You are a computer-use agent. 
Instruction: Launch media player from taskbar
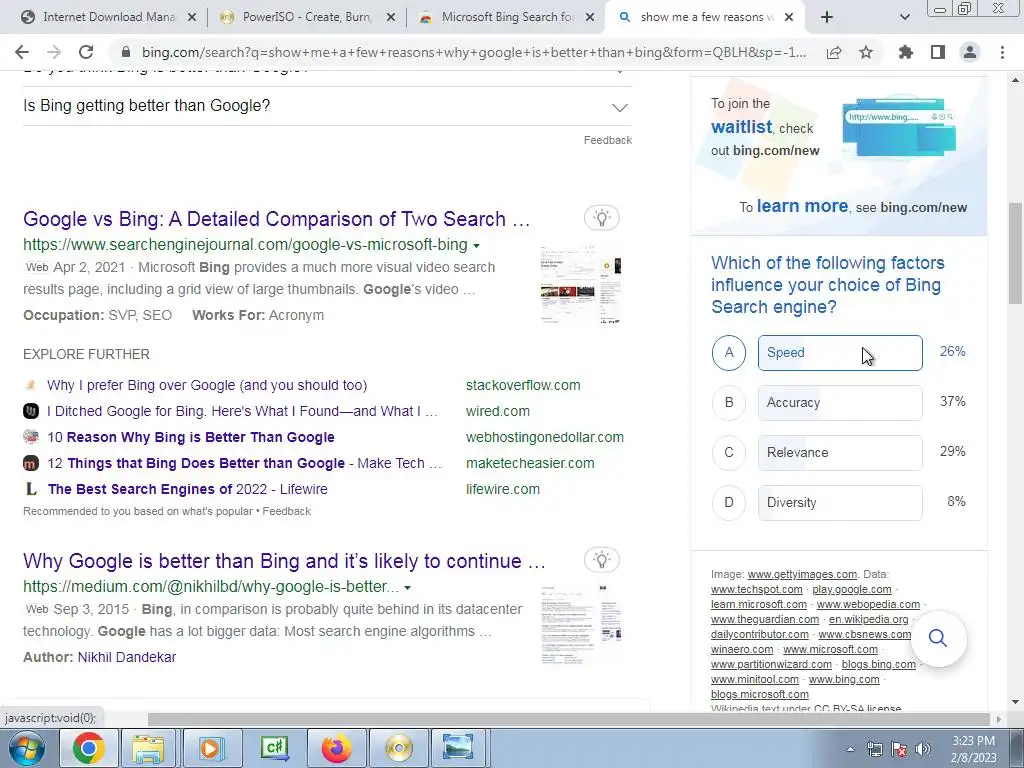(210, 748)
